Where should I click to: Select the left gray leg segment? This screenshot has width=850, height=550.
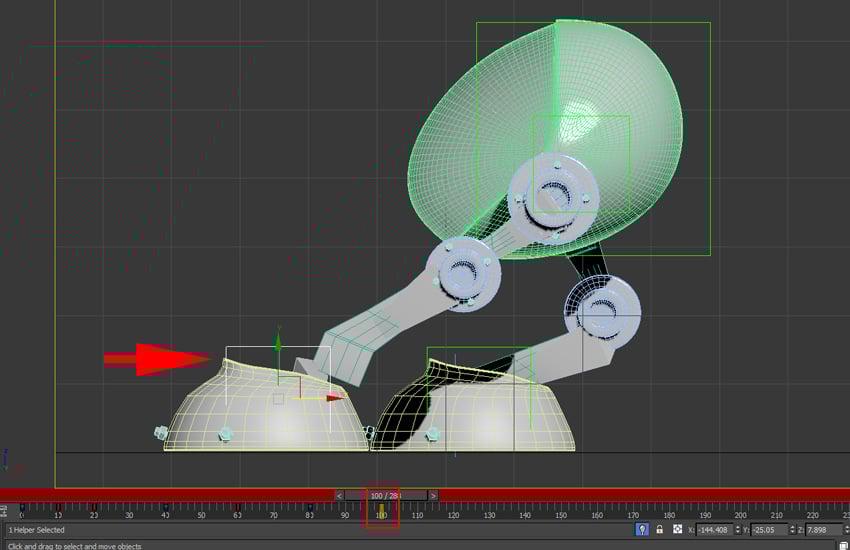[390, 320]
